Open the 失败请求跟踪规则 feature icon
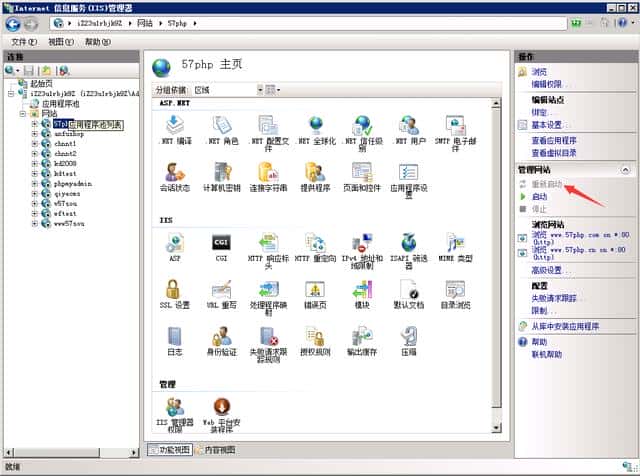Image resolution: width=640 pixels, height=476 pixels. [x=269, y=336]
